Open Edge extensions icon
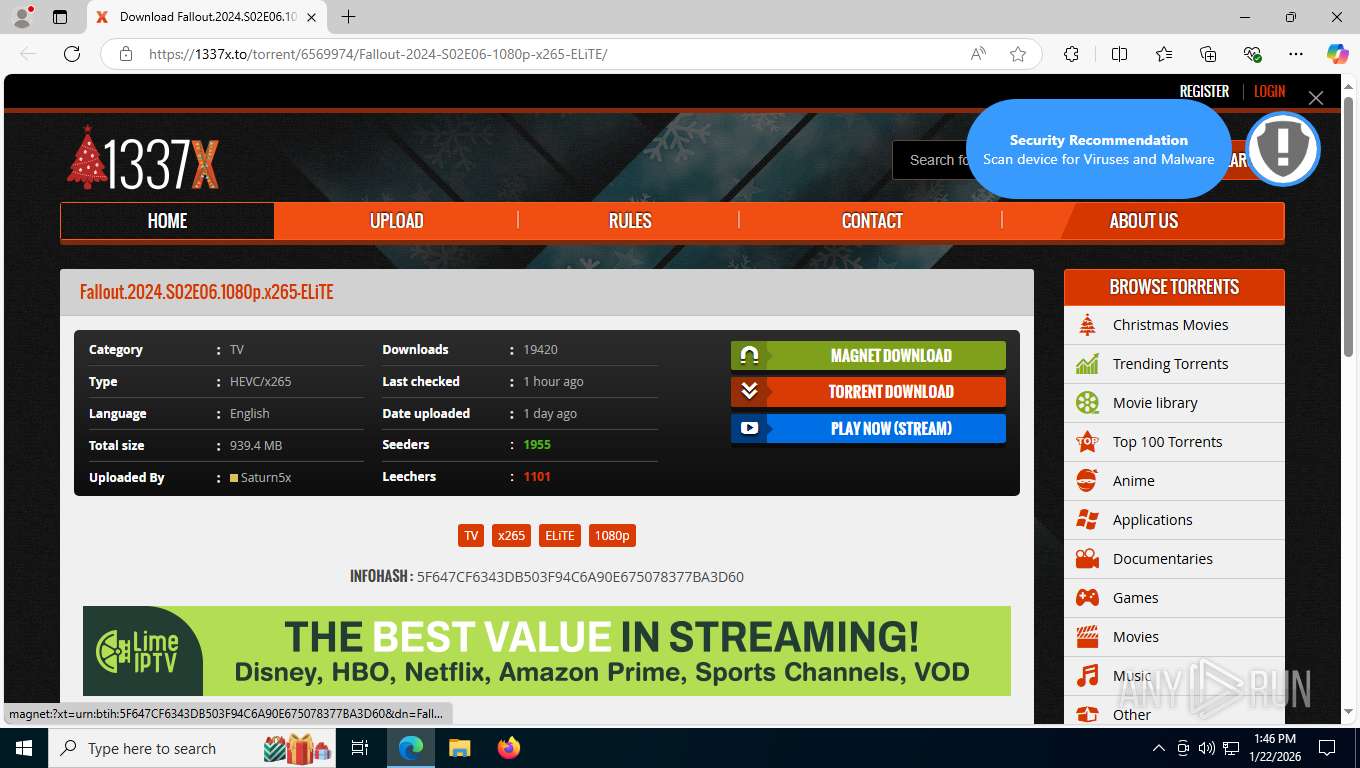 point(1071,54)
